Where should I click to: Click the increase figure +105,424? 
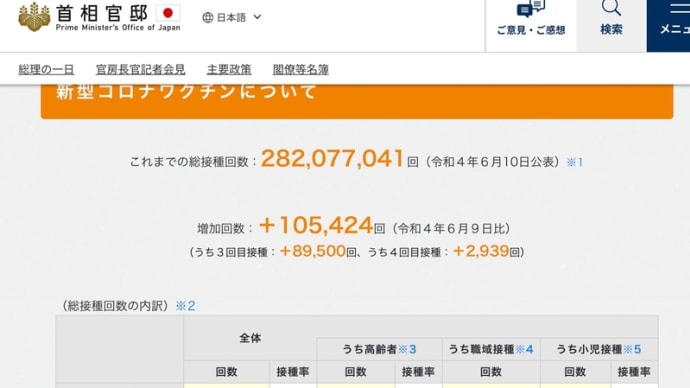(x=316, y=225)
